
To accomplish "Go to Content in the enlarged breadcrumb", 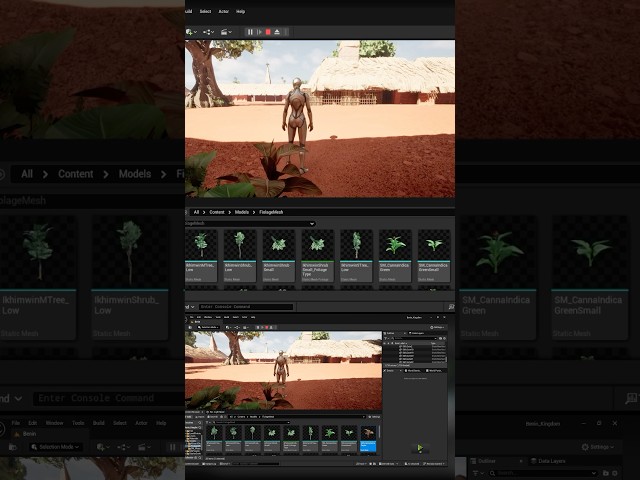I will [x=217, y=212].
